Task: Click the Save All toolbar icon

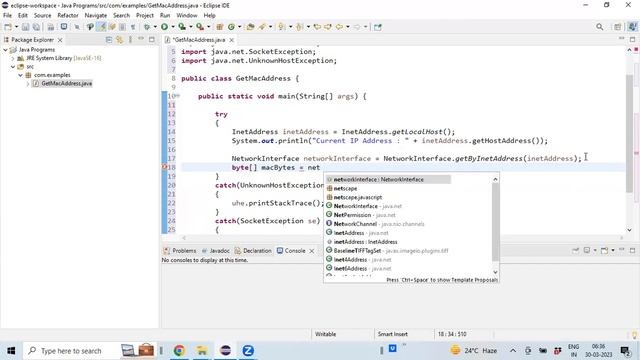Action: pyautogui.click(x=36, y=27)
